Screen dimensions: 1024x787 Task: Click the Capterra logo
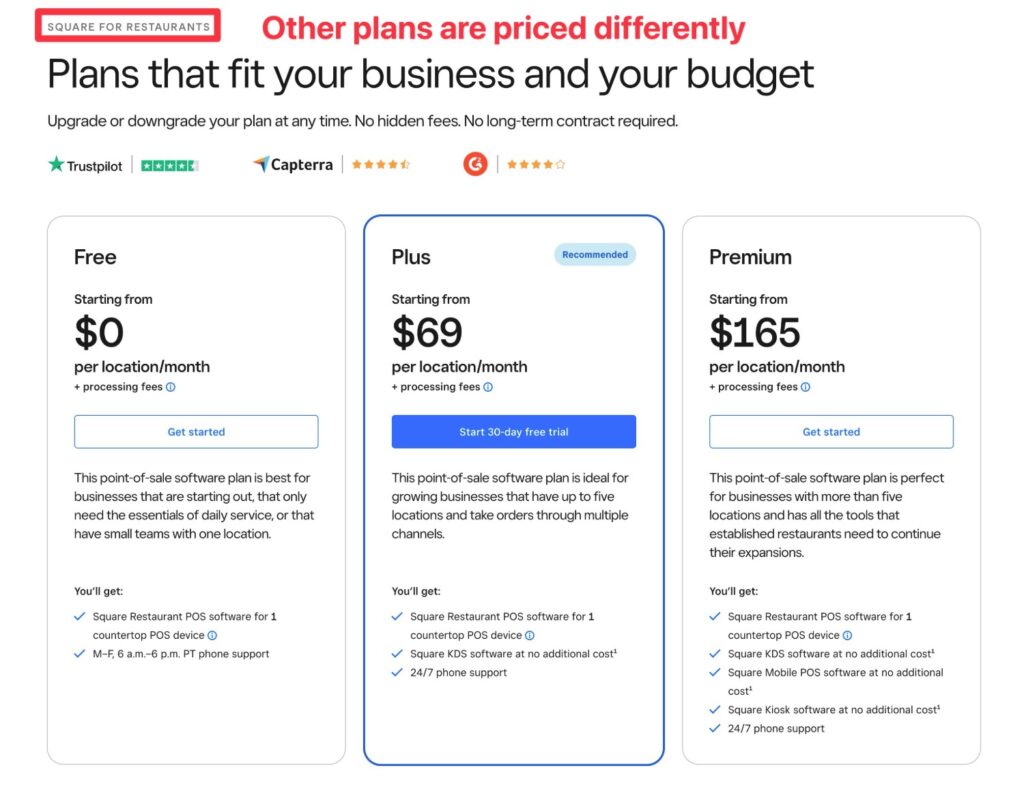point(292,164)
